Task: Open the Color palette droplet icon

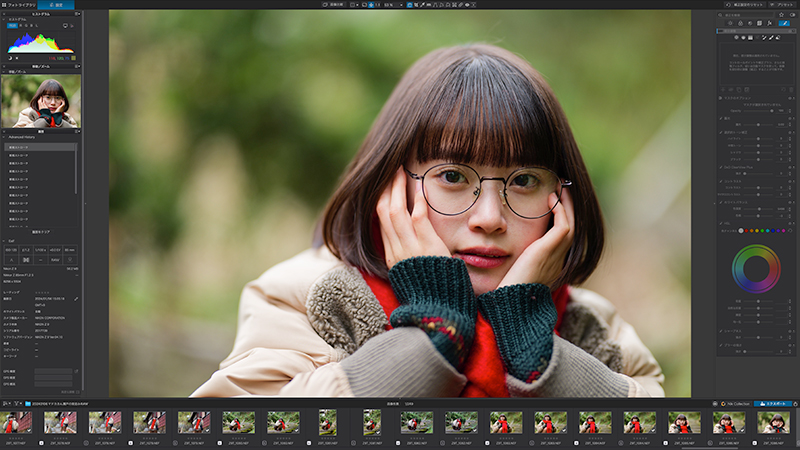Action: [740, 23]
